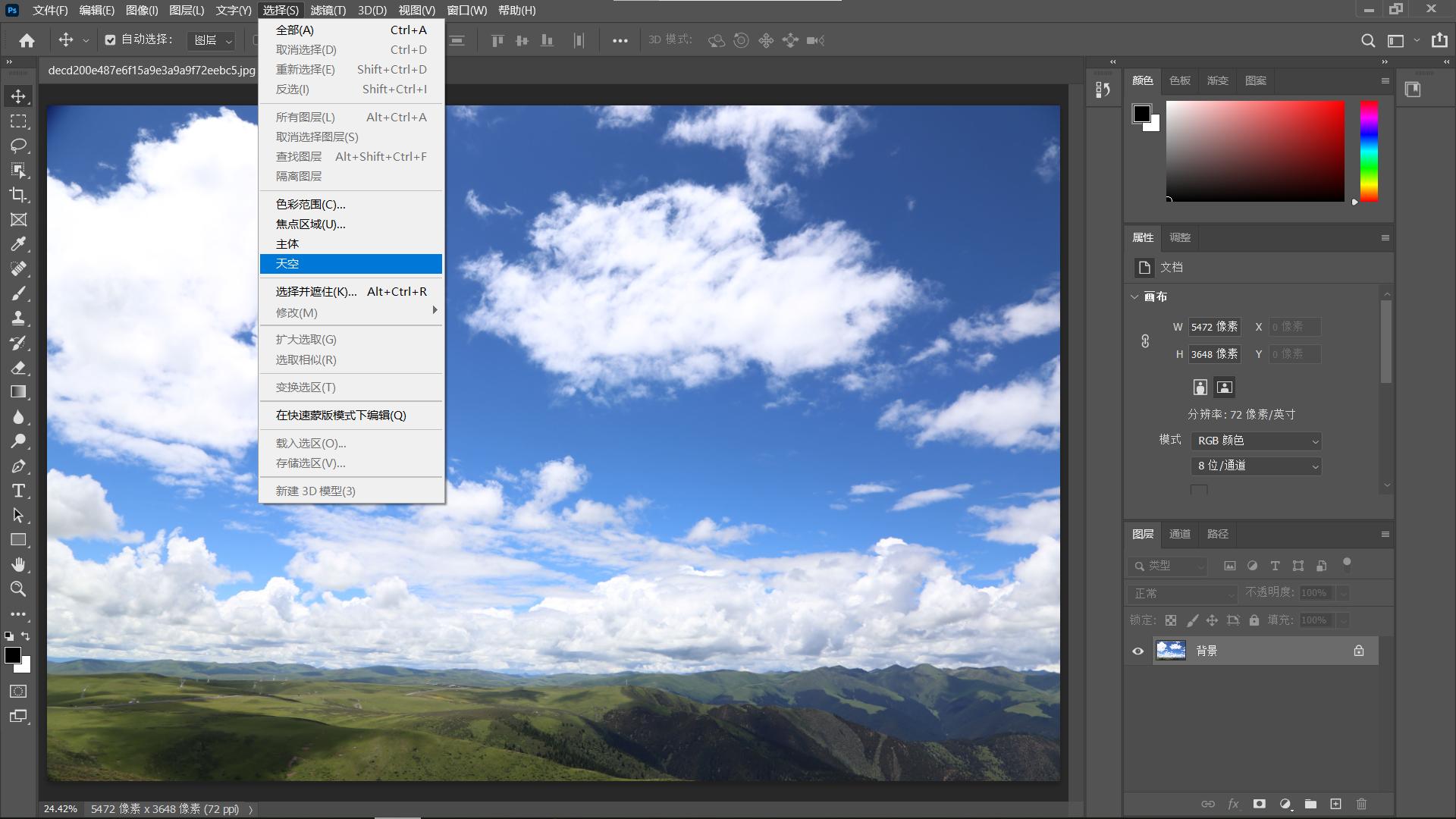Image resolution: width=1456 pixels, height=819 pixels.
Task: Create a new layer
Action: [x=1336, y=804]
